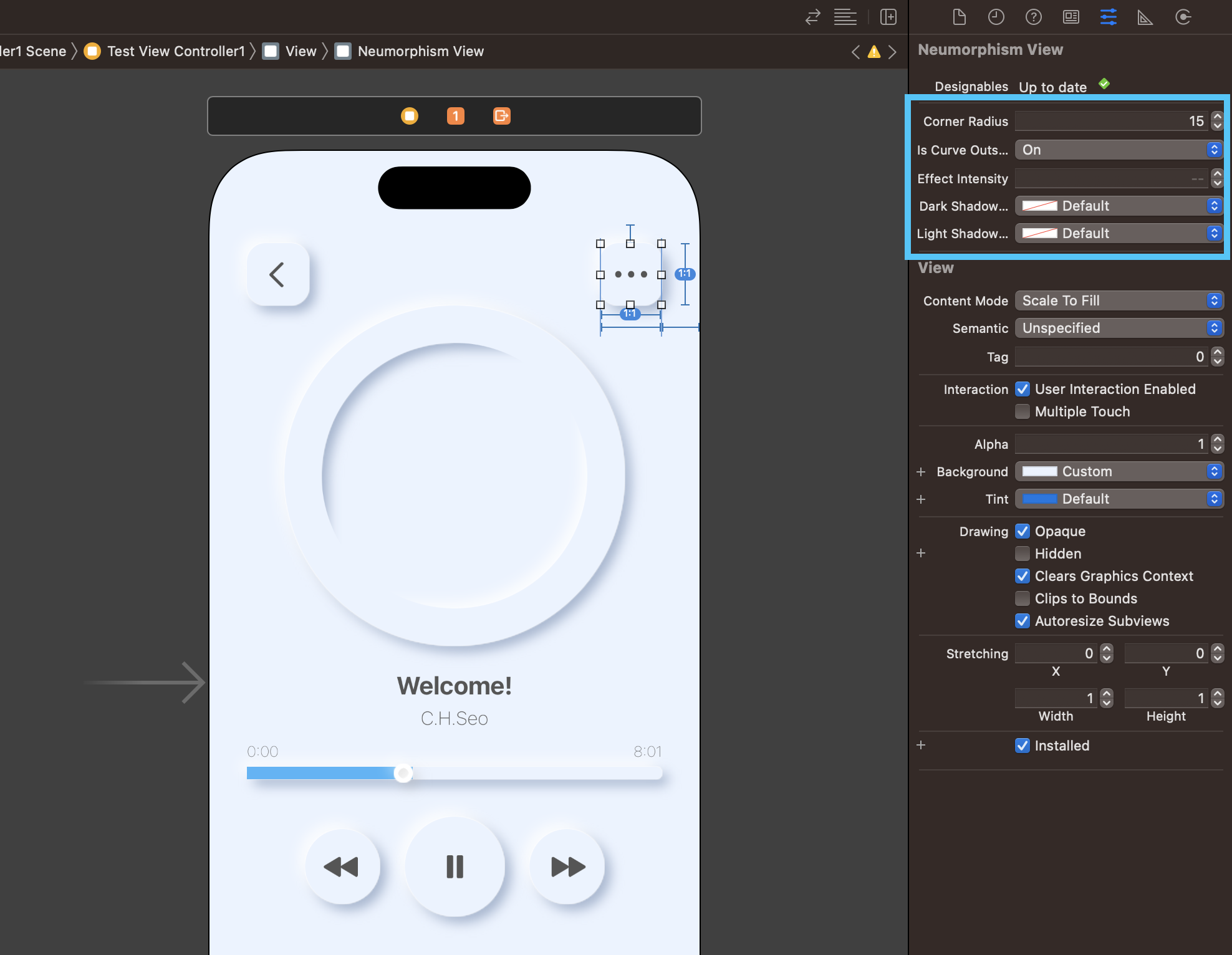The width and height of the screenshot is (1232, 955).
Task: Select the Exit icon in the scene dock
Action: 501,116
